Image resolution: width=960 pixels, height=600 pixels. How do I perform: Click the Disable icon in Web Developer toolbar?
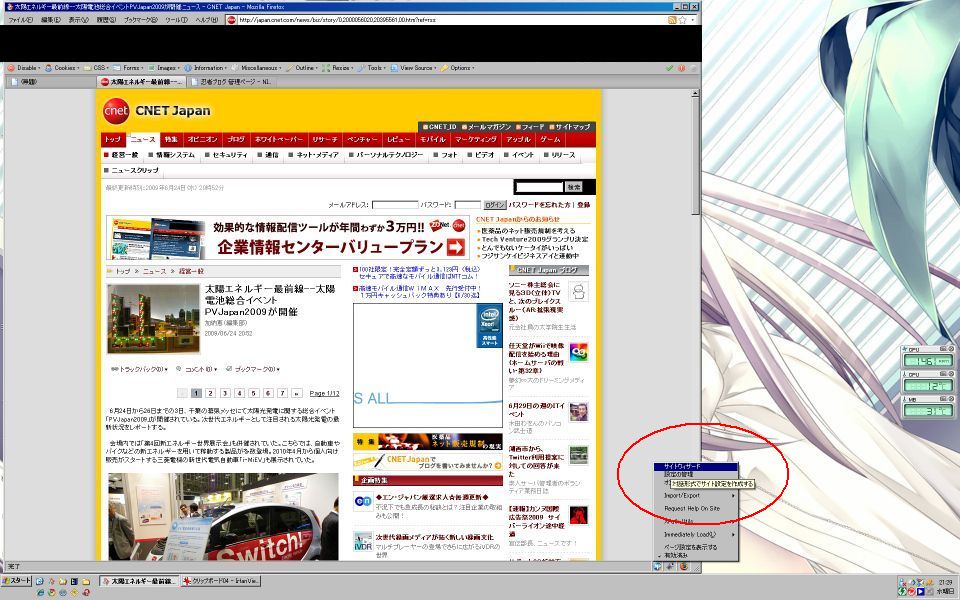tap(11, 68)
